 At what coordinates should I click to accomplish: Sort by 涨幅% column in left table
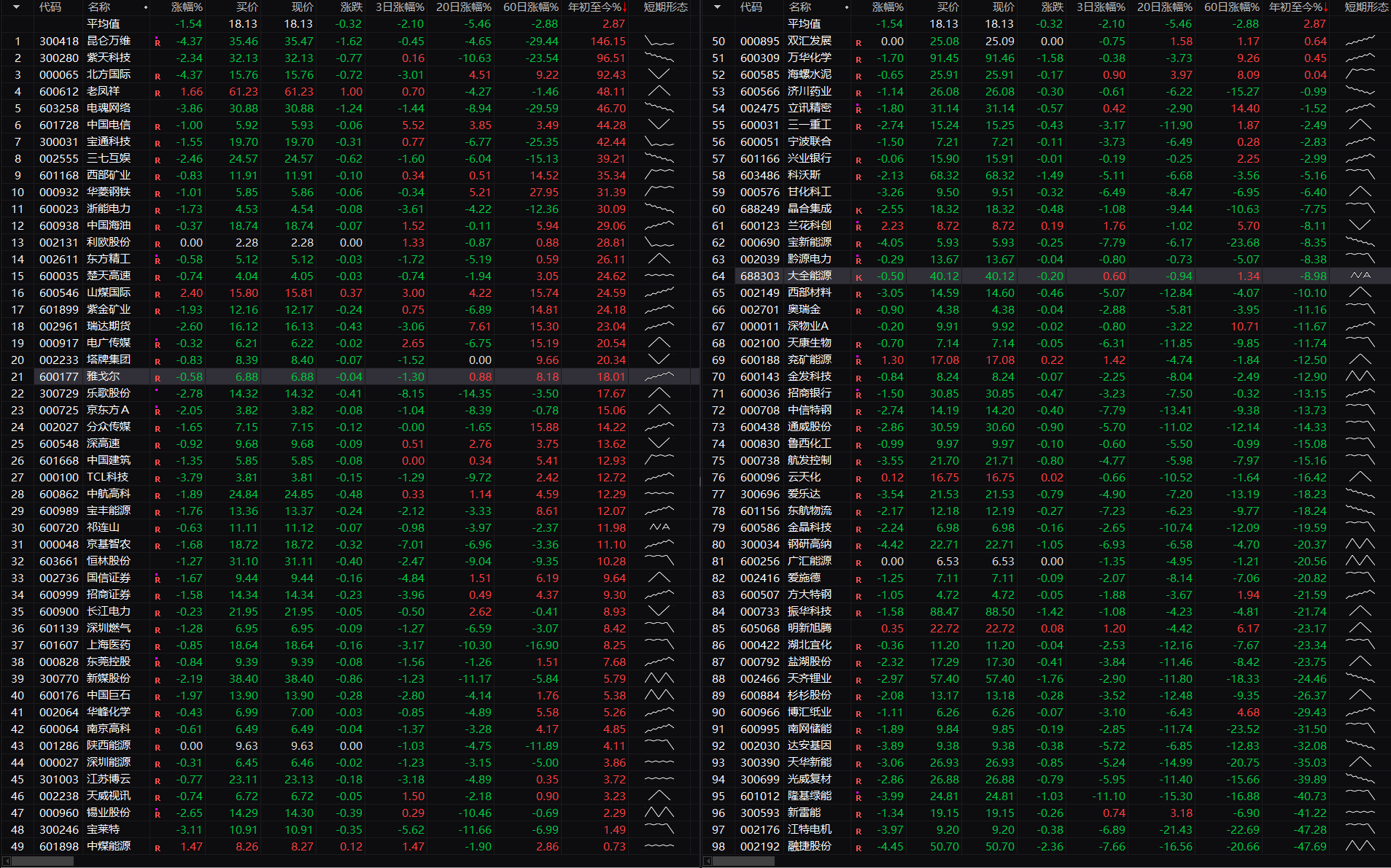[x=187, y=7]
